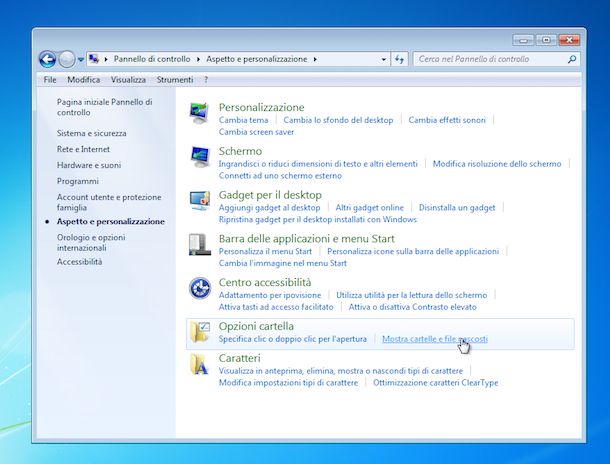The width and height of the screenshot is (610, 464).
Task: Open the Gadget per il desktop icon
Action: (200, 200)
